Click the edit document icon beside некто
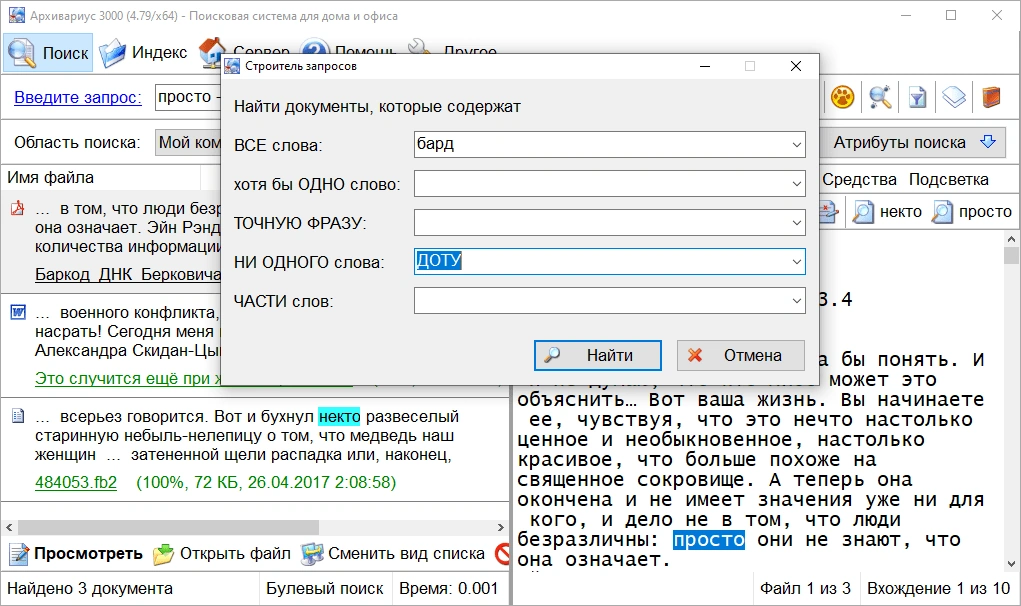The height and width of the screenshot is (606, 1021). 828,212
